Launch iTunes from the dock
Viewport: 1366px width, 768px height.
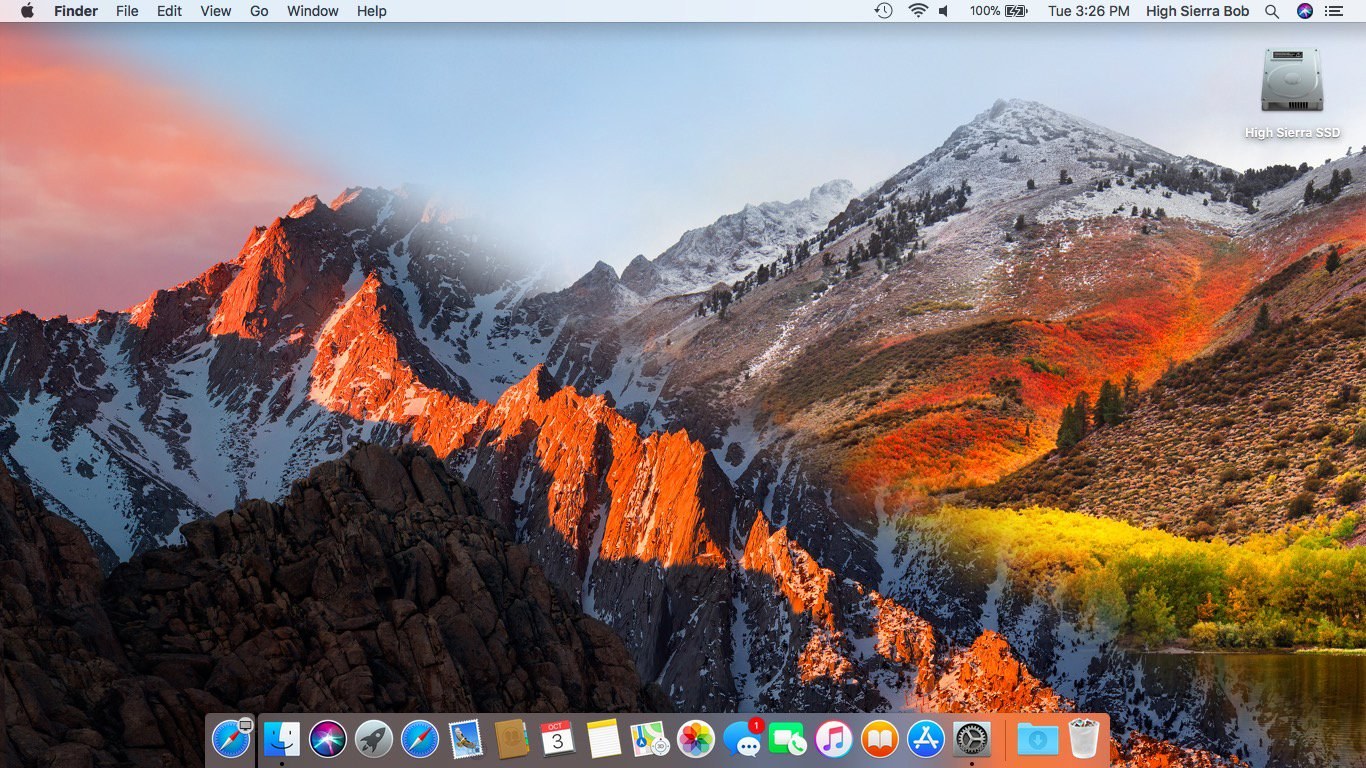pos(834,740)
